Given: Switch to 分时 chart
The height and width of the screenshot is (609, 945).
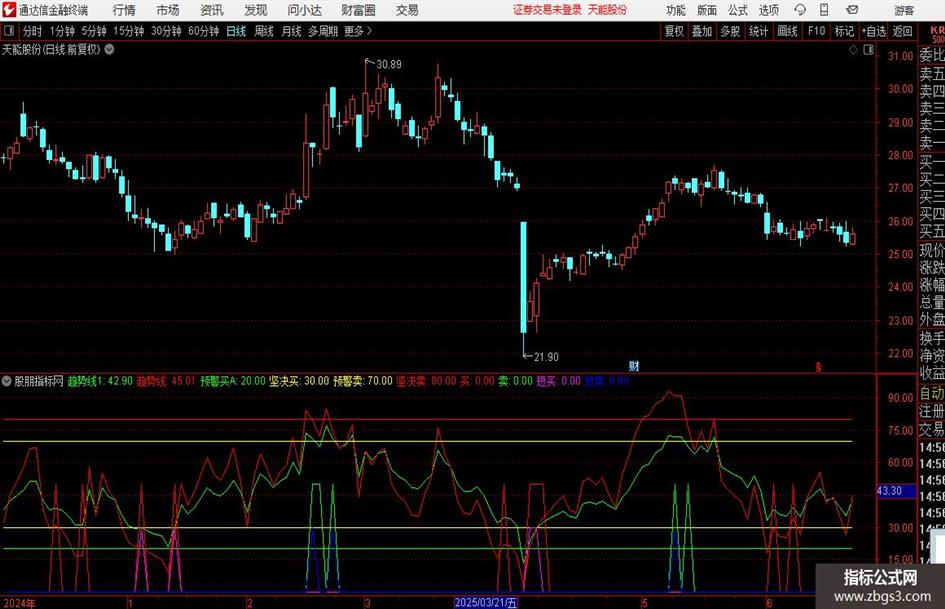Looking at the screenshot, I should [33, 31].
